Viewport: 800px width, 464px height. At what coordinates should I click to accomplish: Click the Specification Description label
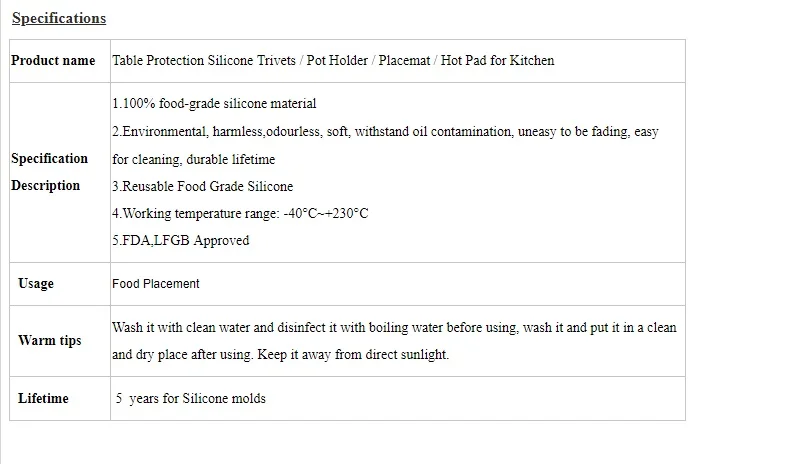coord(49,172)
